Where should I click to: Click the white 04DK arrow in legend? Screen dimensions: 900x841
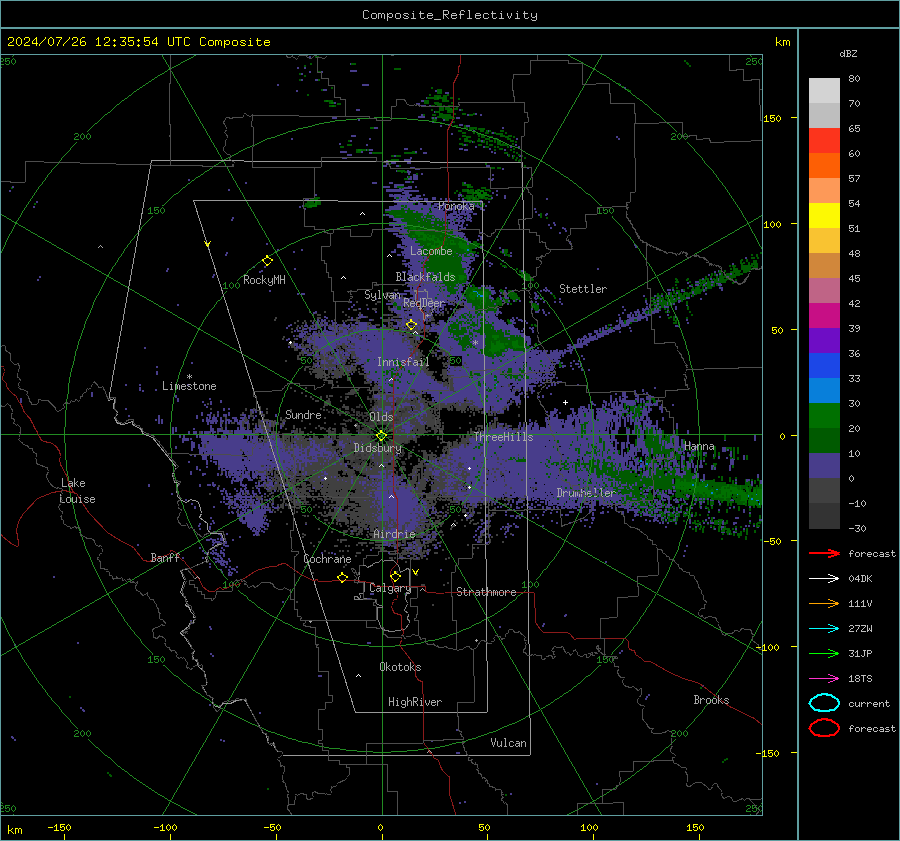[x=824, y=578]
